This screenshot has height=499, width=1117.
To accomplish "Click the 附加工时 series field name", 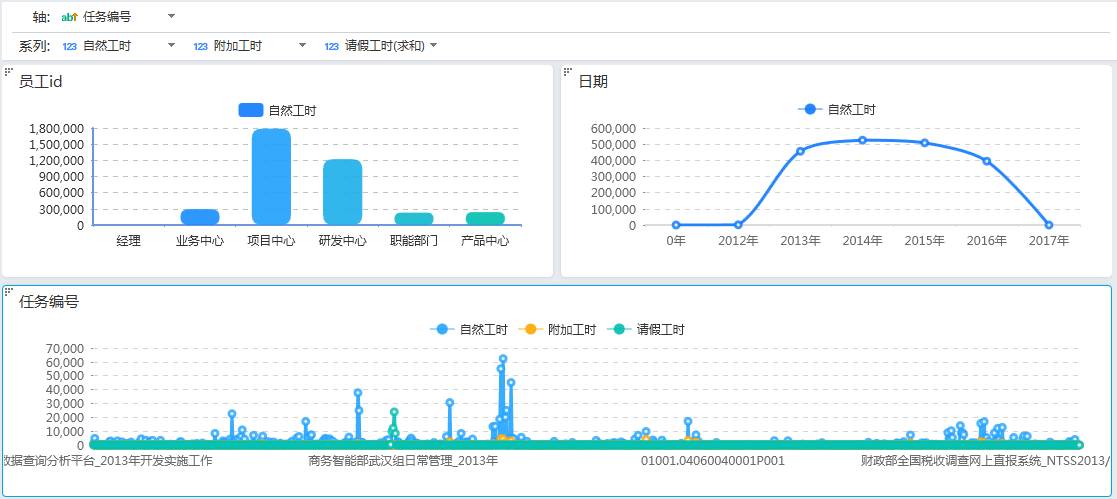I will (238, 46).
